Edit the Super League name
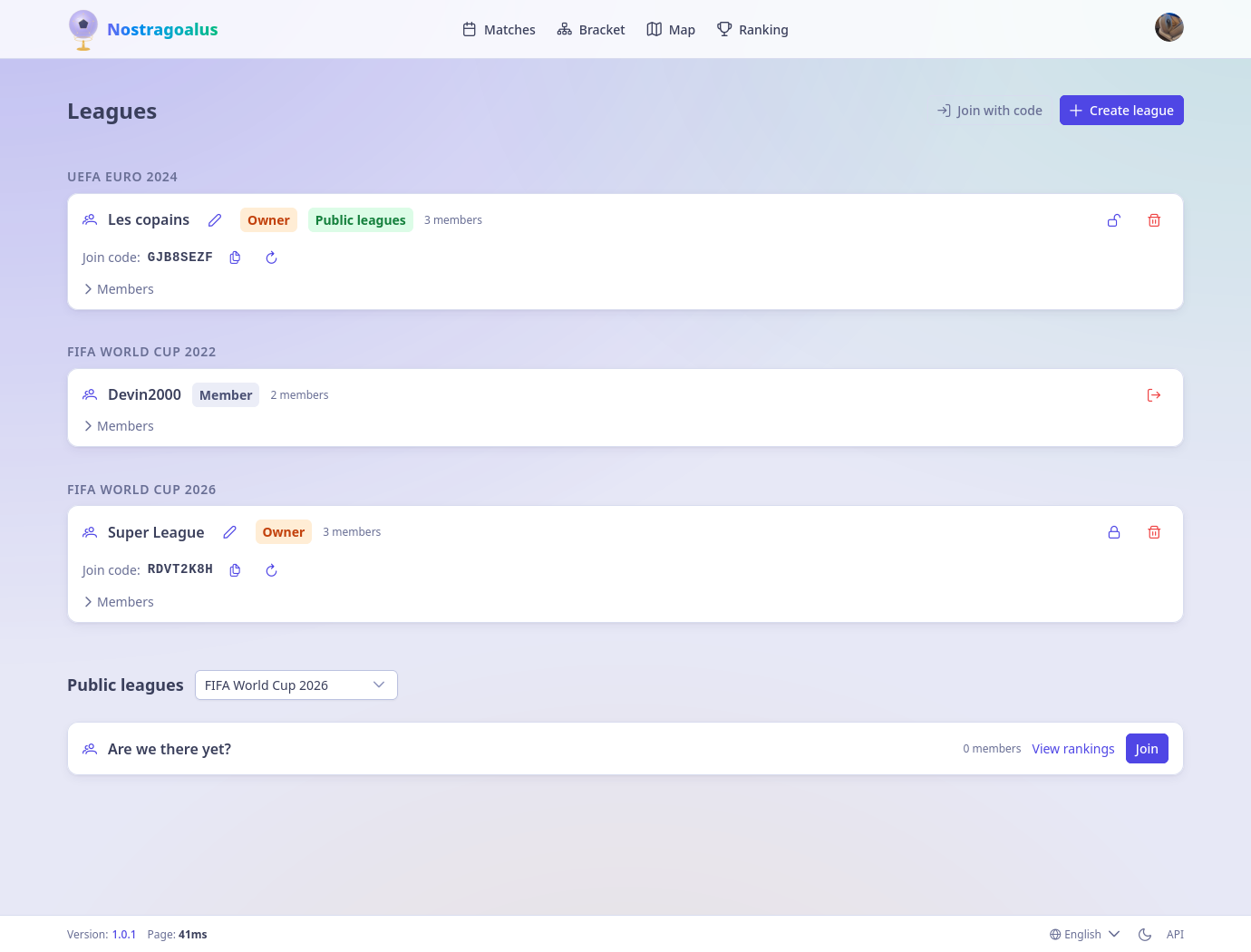1251x952 pixels. [230, 532]
